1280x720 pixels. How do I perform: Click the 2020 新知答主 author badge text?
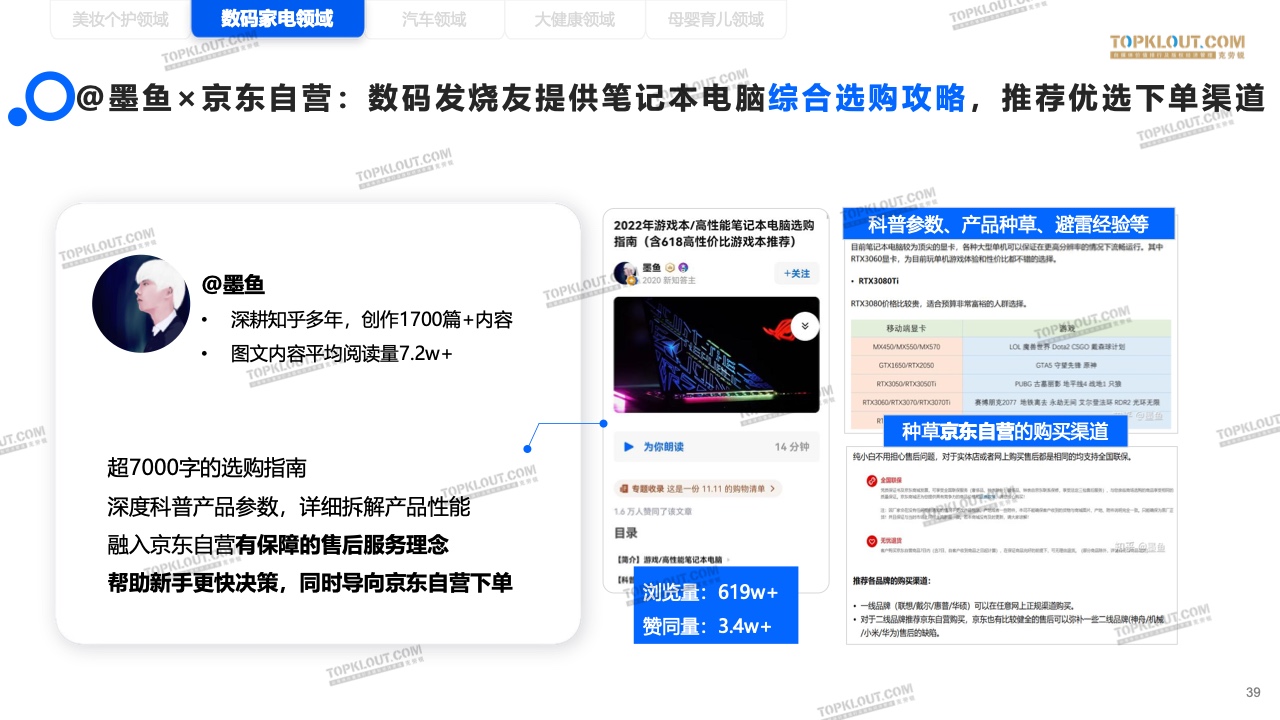[x=668, y=280]
